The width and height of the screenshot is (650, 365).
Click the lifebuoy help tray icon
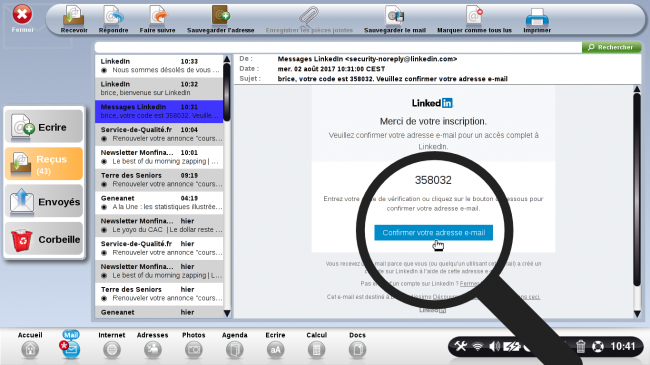coord(598,346)
